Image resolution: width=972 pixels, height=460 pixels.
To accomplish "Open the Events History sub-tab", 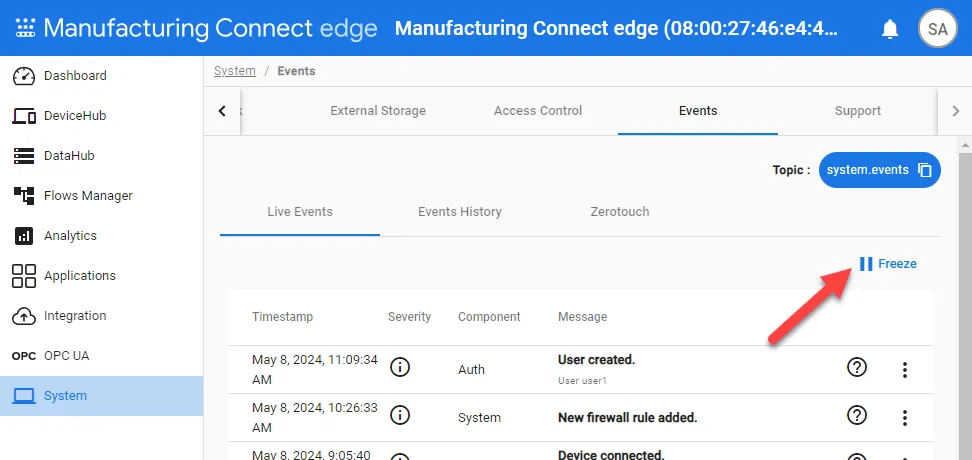I will (460, 212).
